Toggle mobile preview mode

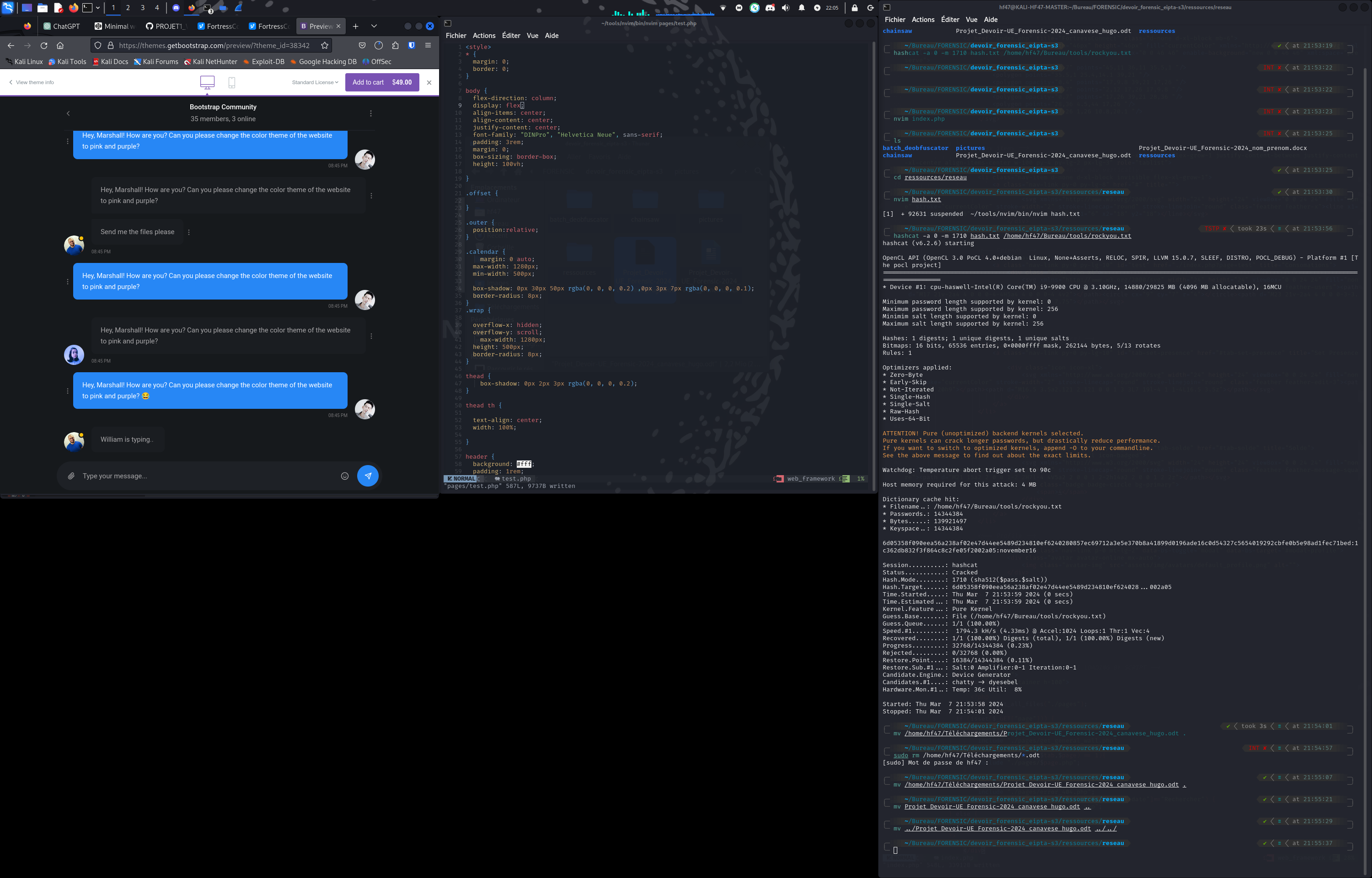coord(232,83)
